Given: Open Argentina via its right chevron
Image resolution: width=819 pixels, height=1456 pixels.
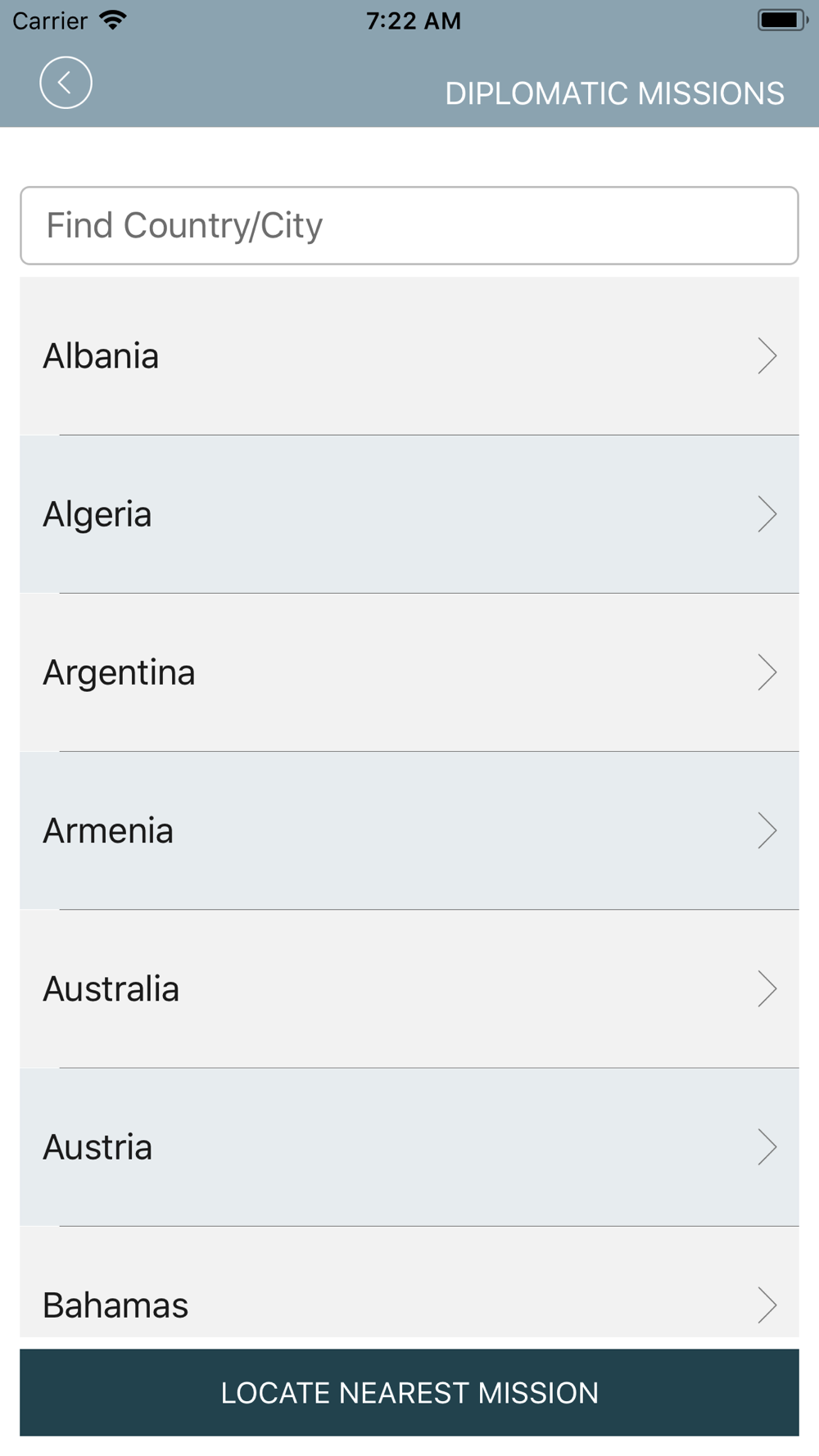Looking at the screenshot, I should [767, 671].
